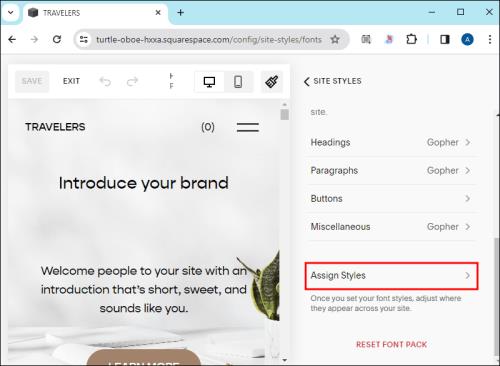Image resolution: width=500 pixels, height=366 pixels.
Task: Click the redo arrow icon
Action: point(132,82)
